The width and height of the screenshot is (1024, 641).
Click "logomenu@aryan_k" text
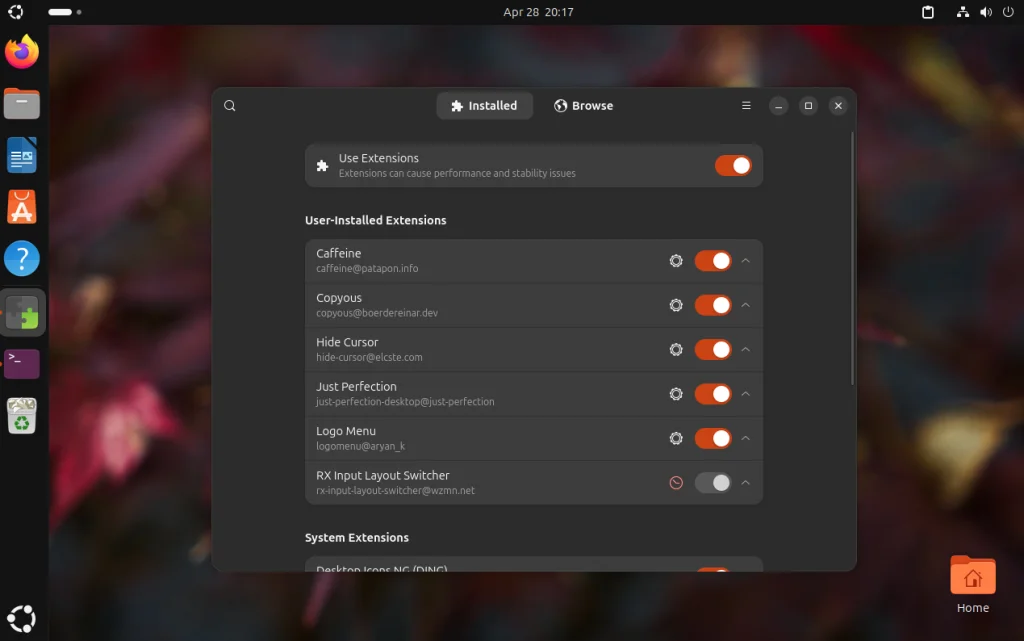pos(360,446)
